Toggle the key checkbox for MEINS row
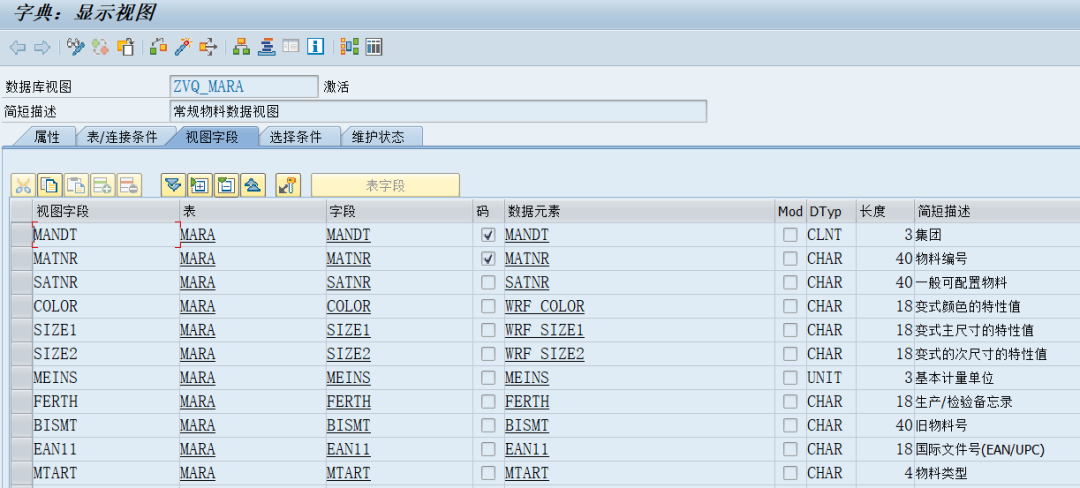 pyautogui.click(x=488, y=378)
